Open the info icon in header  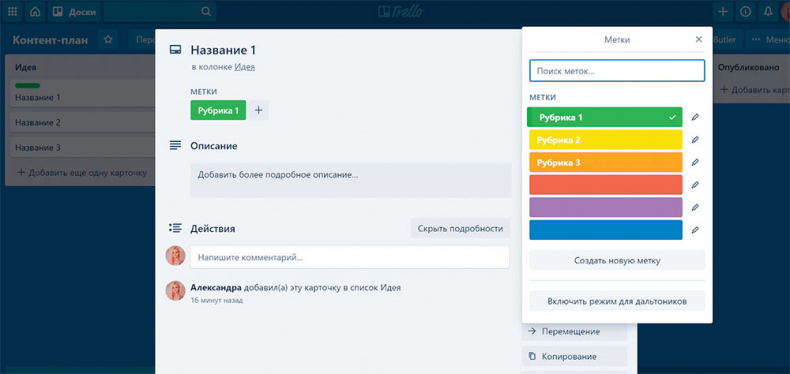point(745,12)
